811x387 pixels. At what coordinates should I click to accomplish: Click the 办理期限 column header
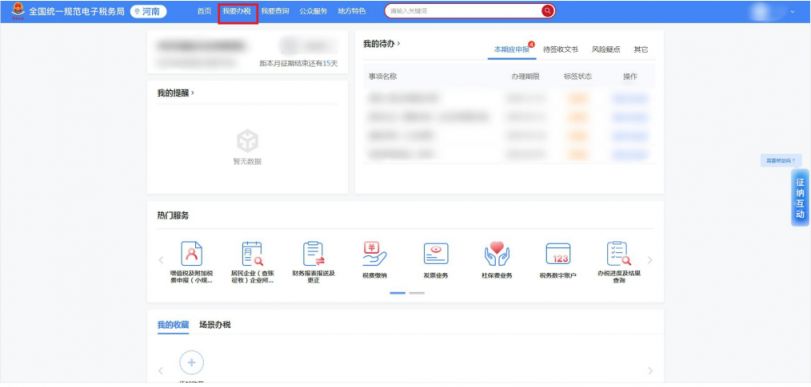[525, 77]
